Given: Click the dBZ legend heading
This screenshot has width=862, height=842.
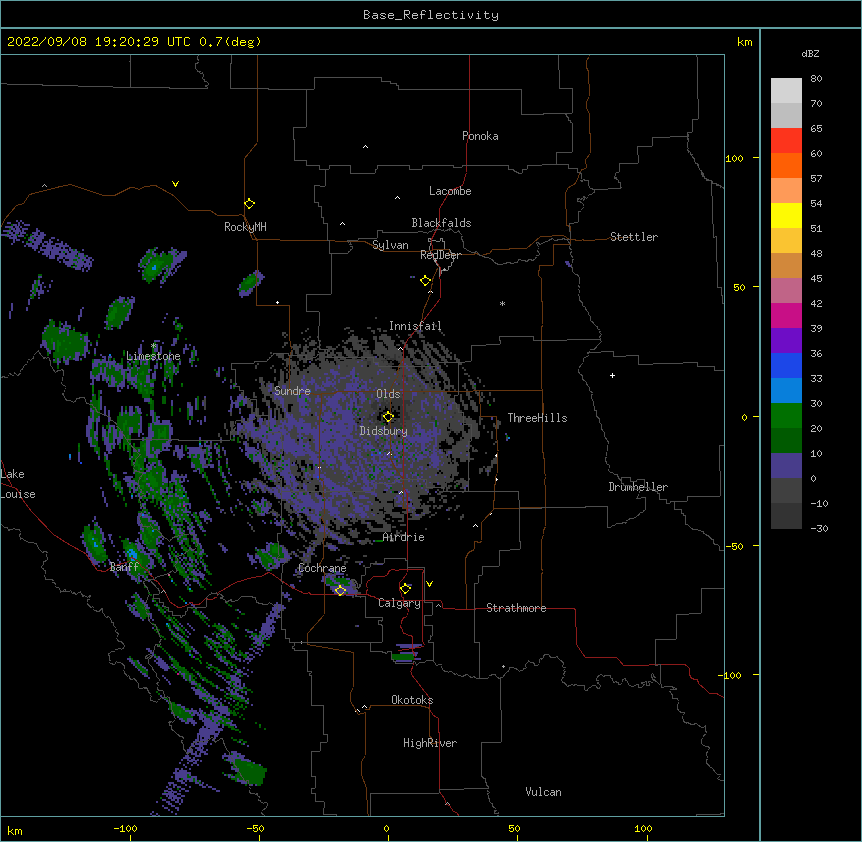Looking at the screenshot, I should point(810,53).
